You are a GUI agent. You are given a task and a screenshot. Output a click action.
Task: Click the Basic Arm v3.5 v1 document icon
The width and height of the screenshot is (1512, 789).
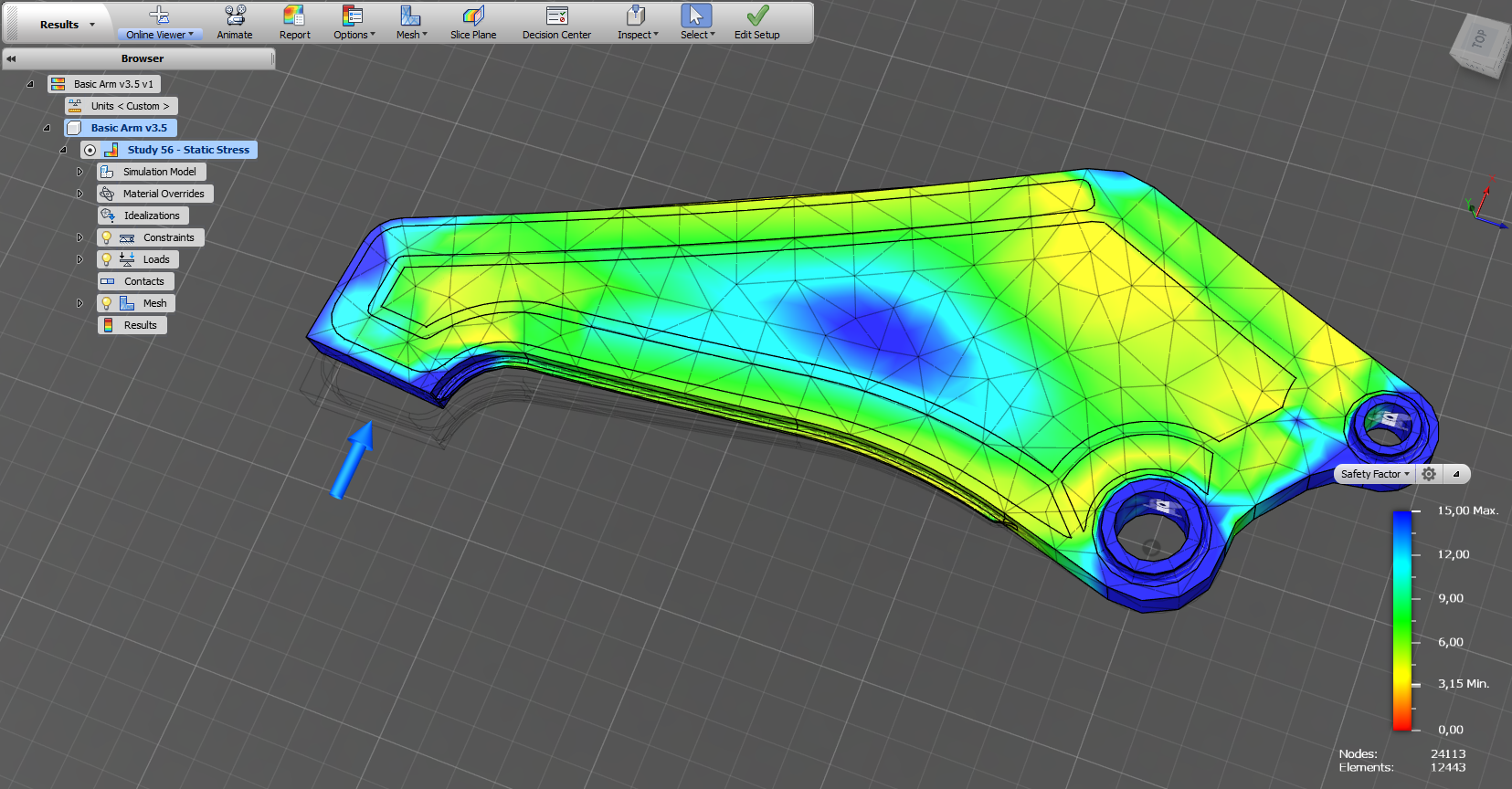pos(58,84)
